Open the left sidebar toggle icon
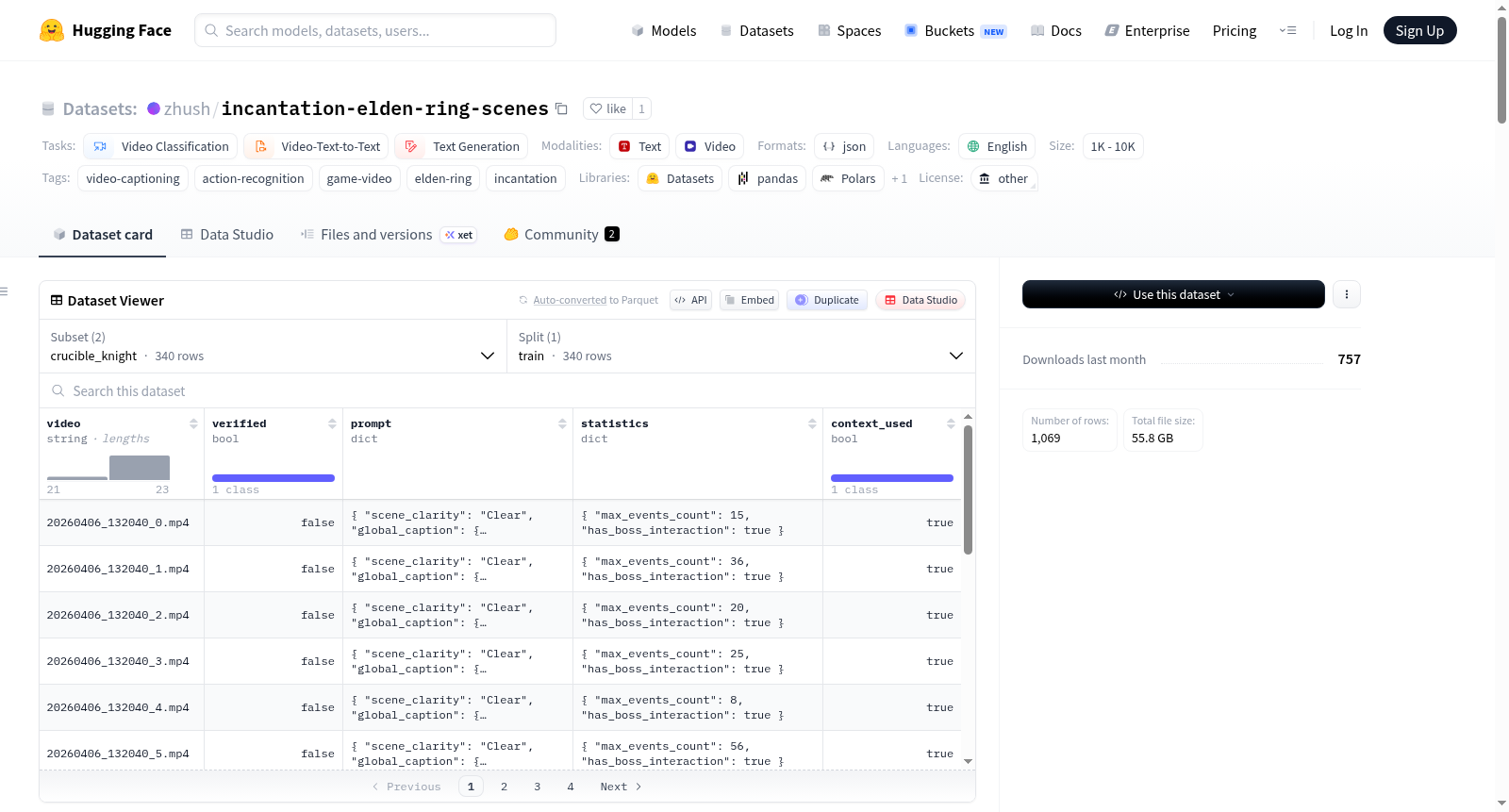1509x812 pixels. click(4, 291)
